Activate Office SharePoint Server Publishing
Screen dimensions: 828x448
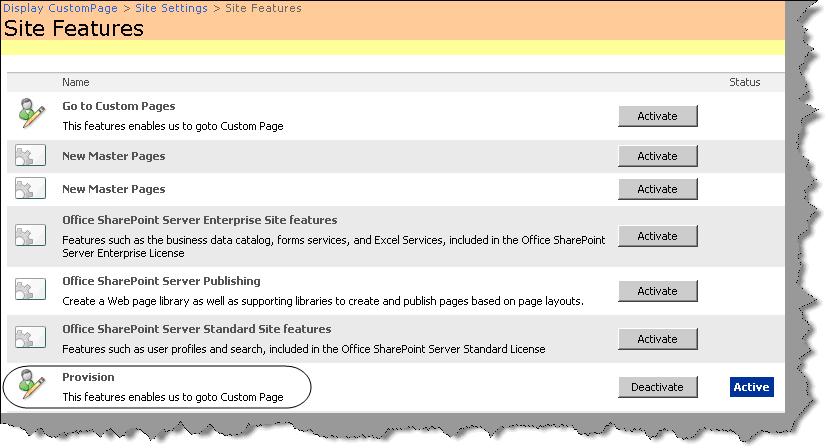[657, 291]
